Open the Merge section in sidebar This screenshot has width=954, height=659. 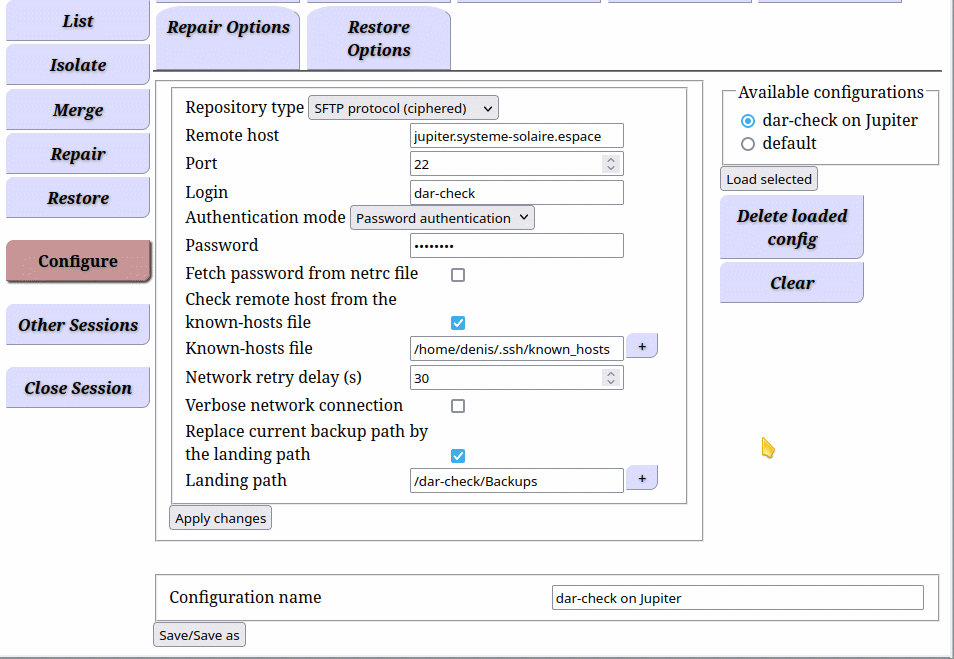[78, 110]
